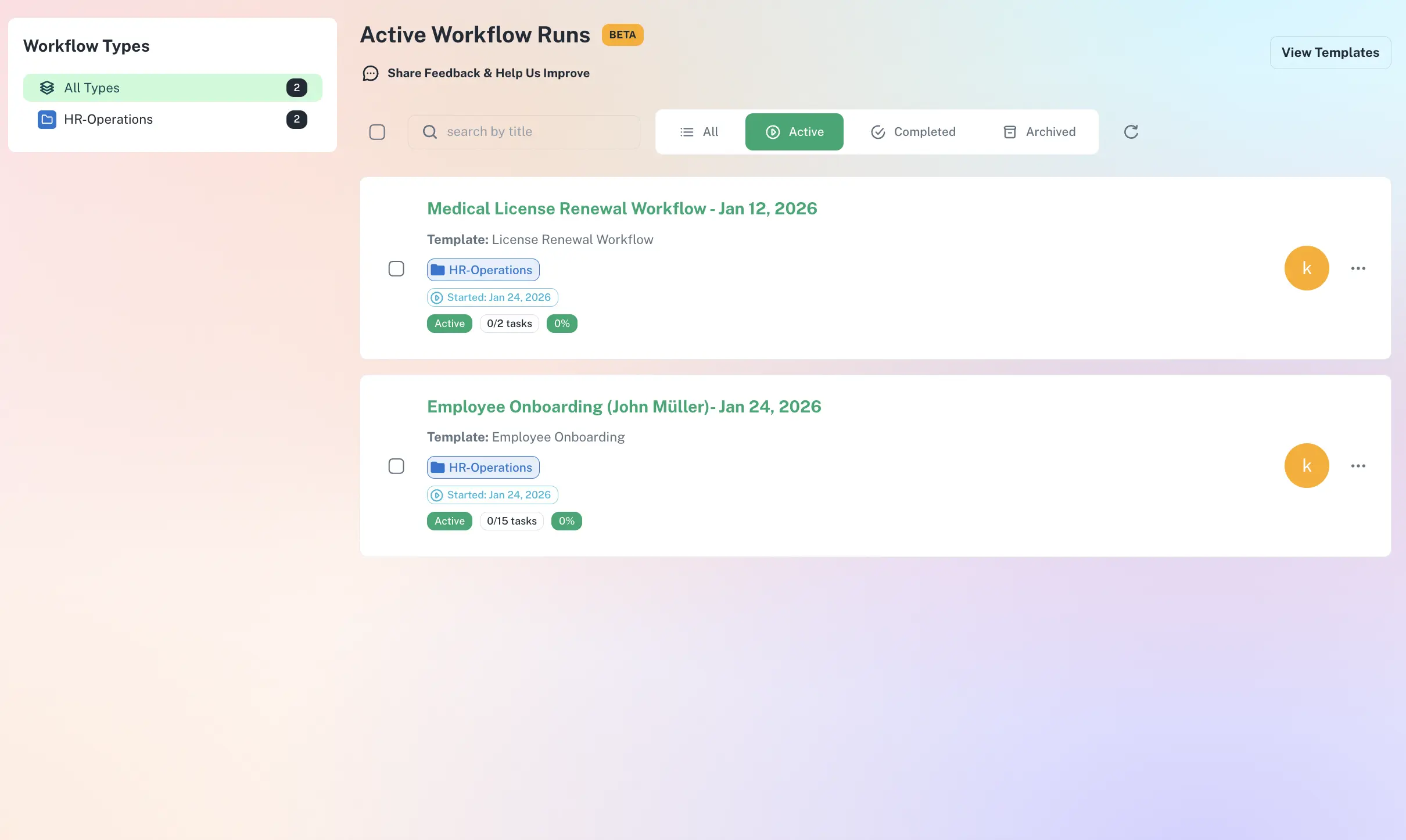Click the BETA badge
The width and height of the screenshot is (1406, 840).
[x=622, y=35]
